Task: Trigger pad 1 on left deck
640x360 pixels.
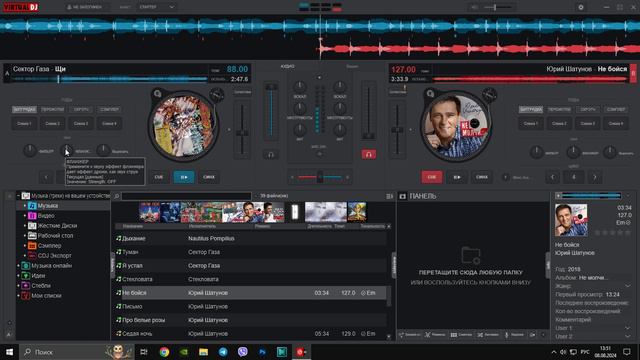Action: pyautogui.click(x=24, y=123)
